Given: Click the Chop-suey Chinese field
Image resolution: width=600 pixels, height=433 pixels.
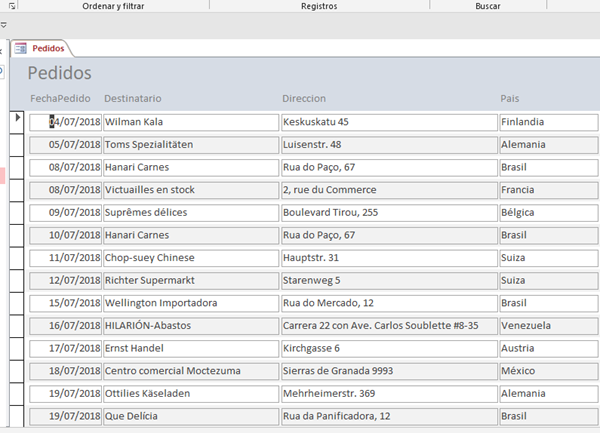Looking at the screenshot, I should (191, 258).
